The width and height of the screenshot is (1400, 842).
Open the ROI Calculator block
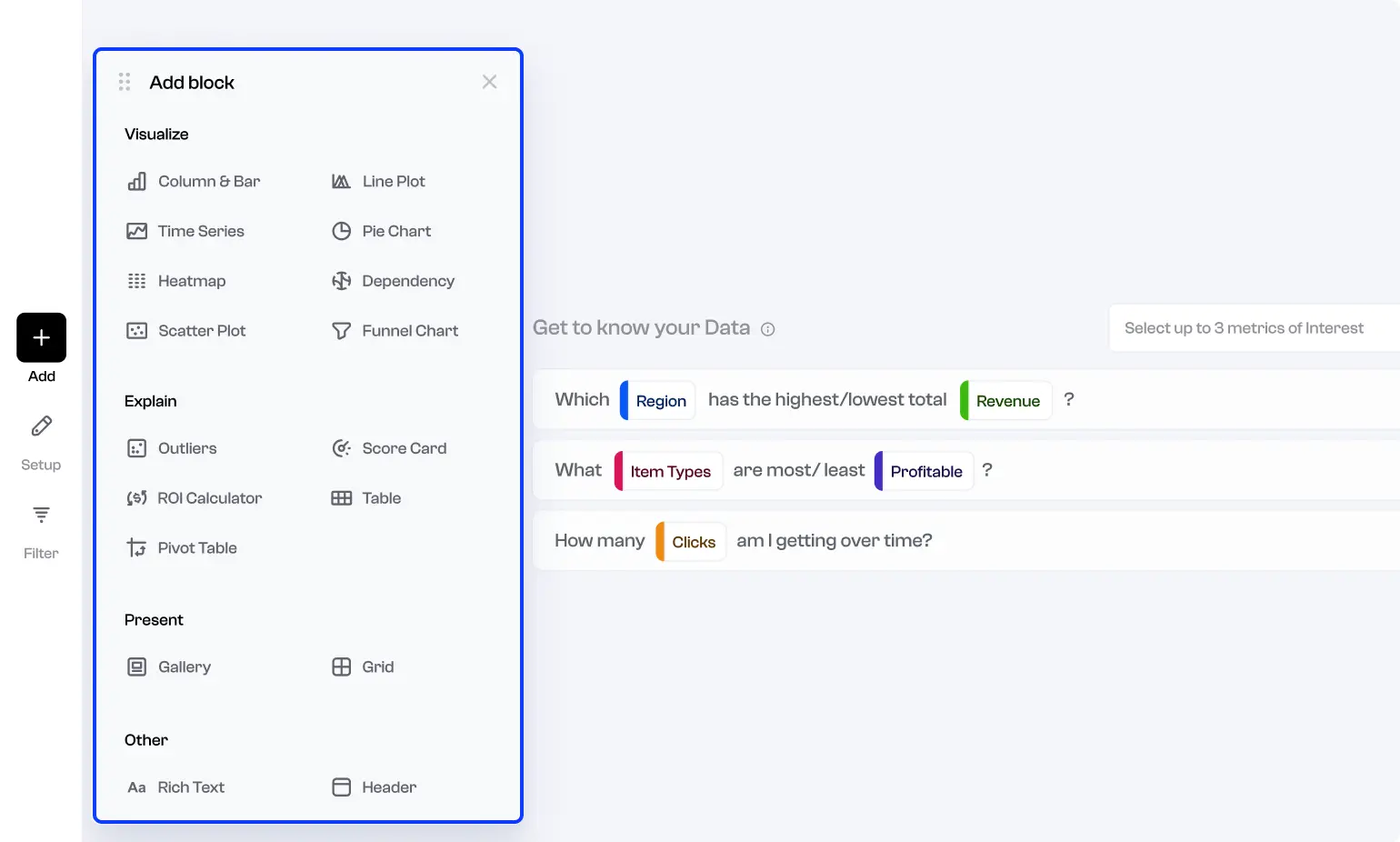coord(210,498)
